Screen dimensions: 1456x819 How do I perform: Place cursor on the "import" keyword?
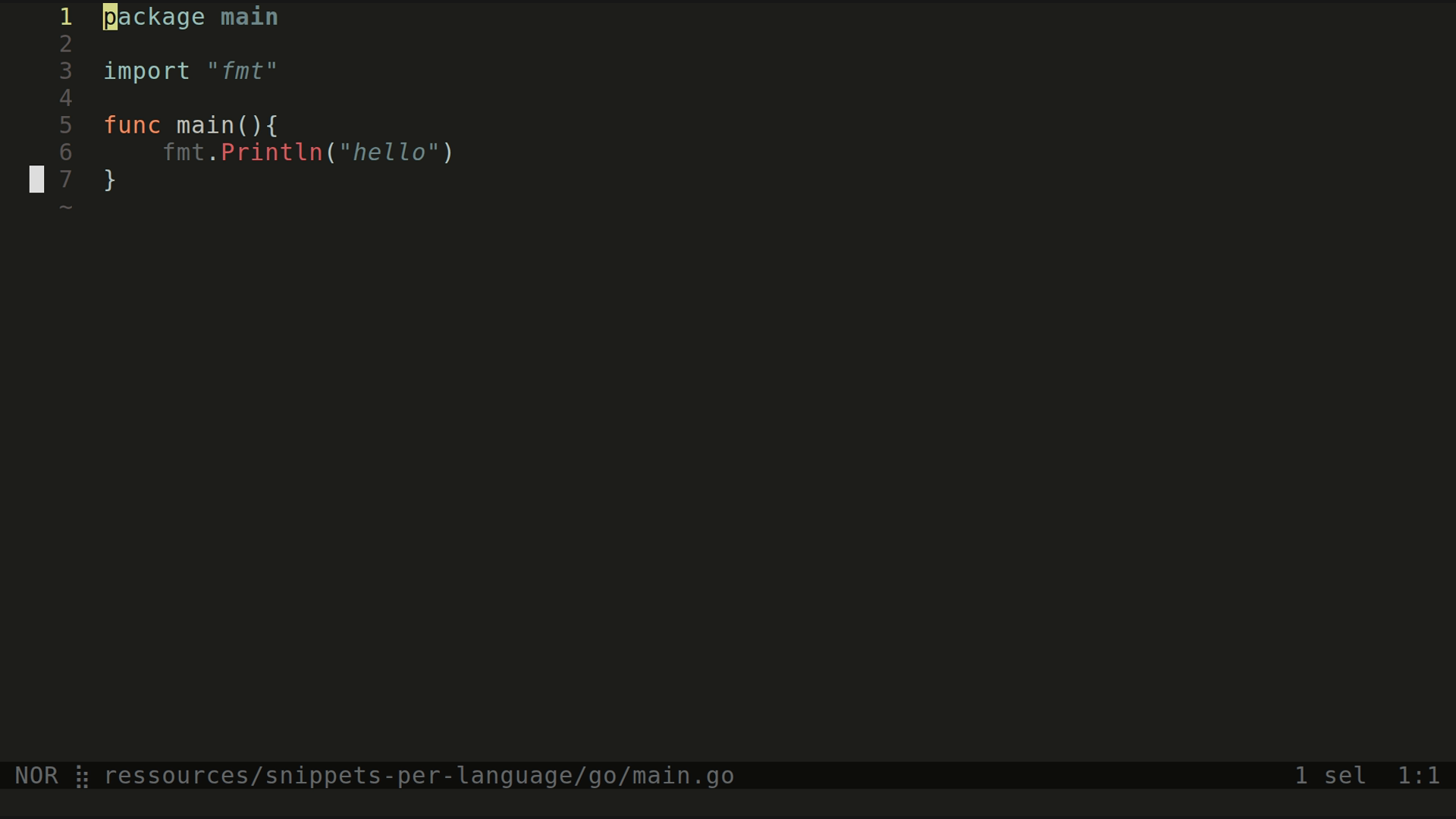pyautogui.click(x=146, y=71)
